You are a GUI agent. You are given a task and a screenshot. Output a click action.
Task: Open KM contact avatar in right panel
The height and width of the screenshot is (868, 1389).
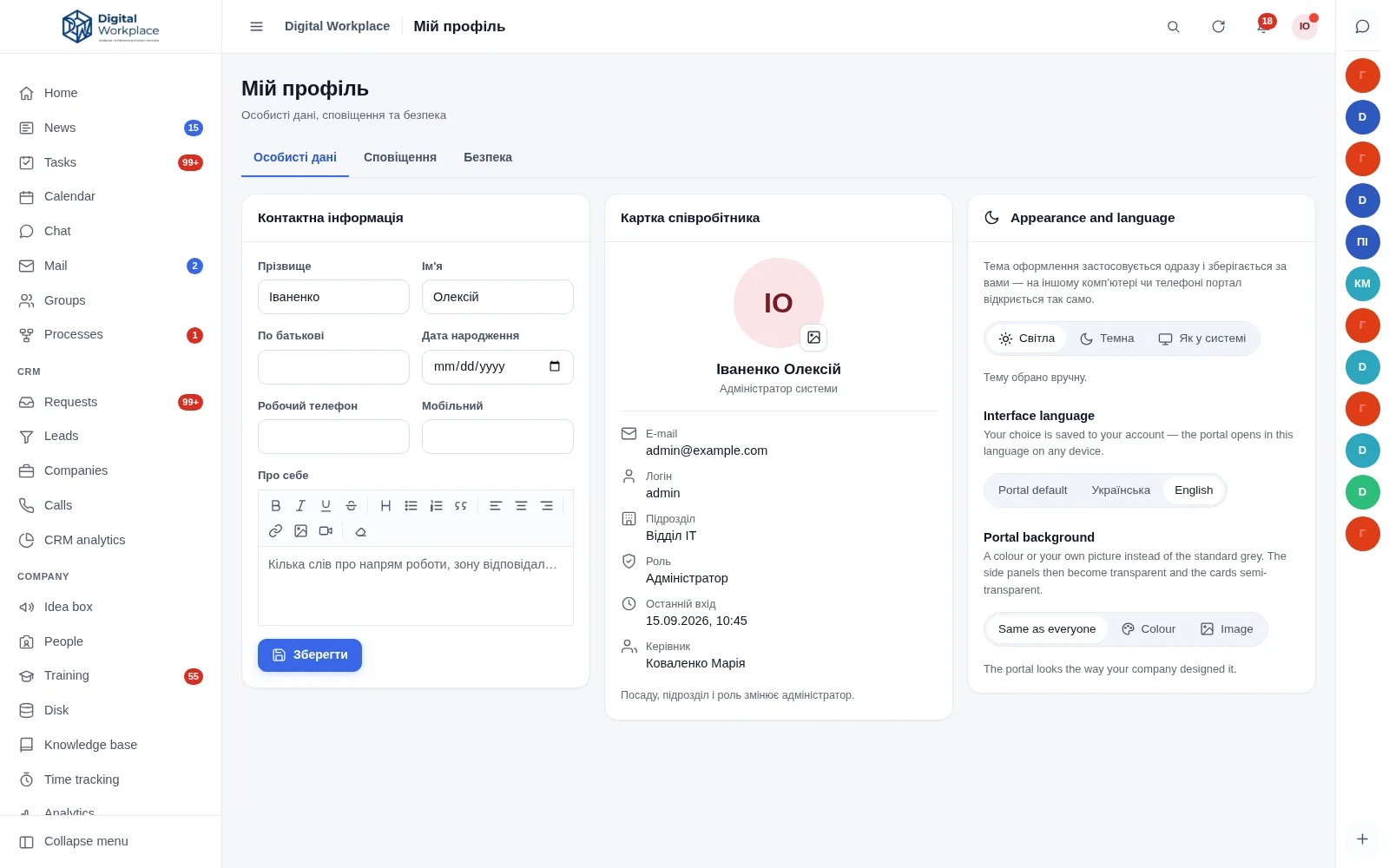click(1362, 284)
